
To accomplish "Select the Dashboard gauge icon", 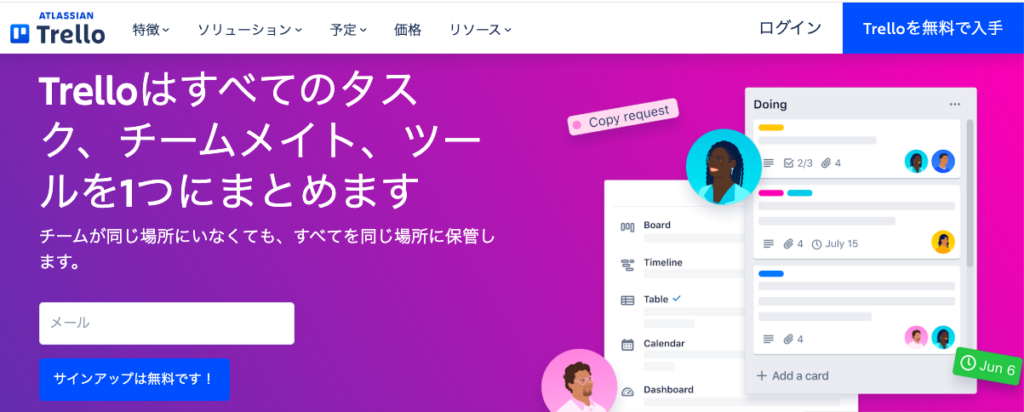I will pyautogui.click(x=627, y=391).
